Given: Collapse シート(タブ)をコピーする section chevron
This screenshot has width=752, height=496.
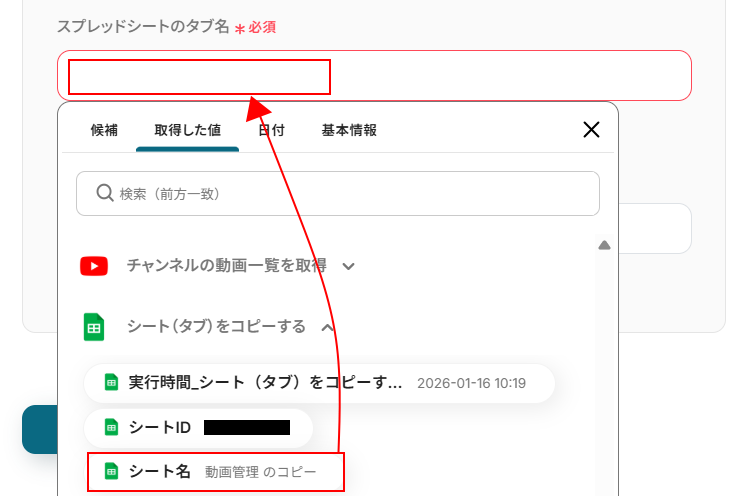Looking at the screenshot, I should point(328,328).
